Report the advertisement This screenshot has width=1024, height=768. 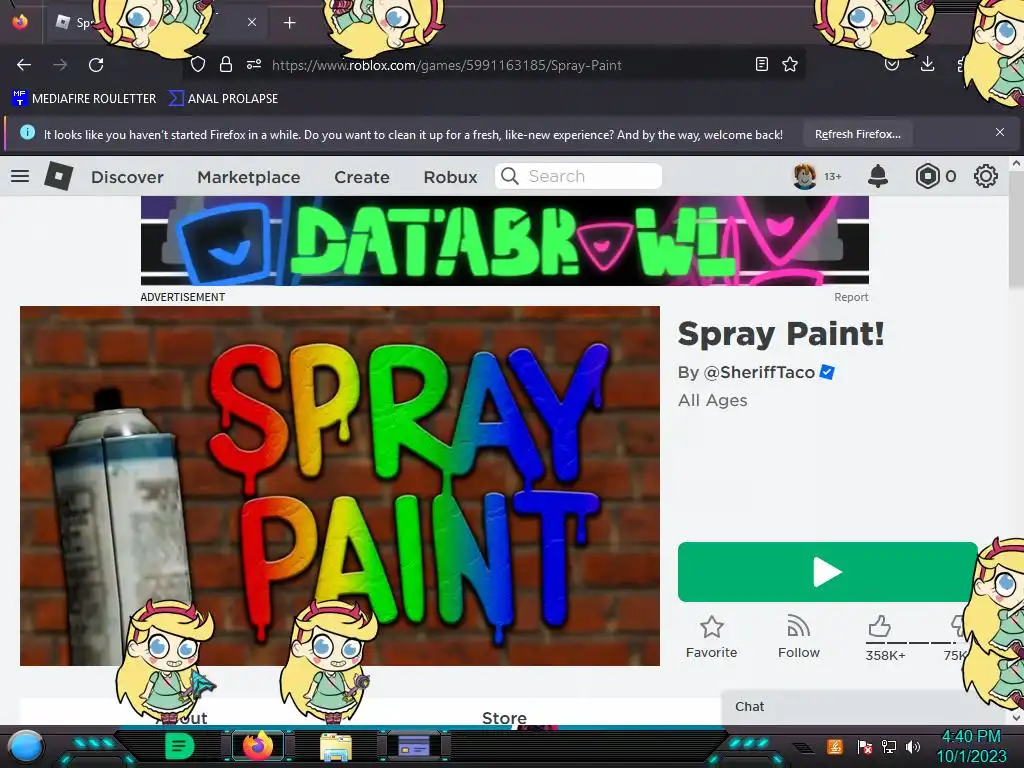(x=851, y=297)
